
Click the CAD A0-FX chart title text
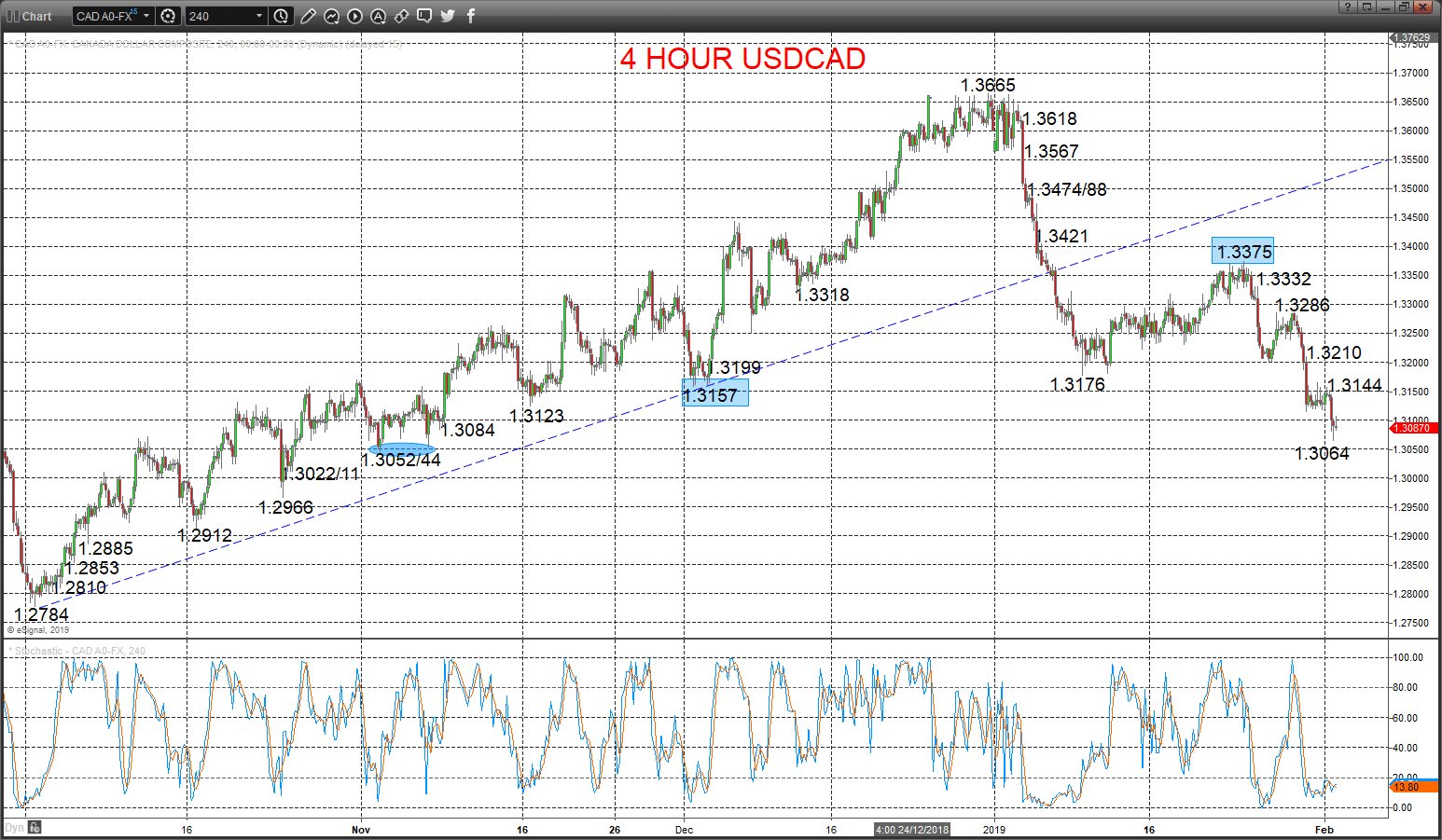(205, 44)
